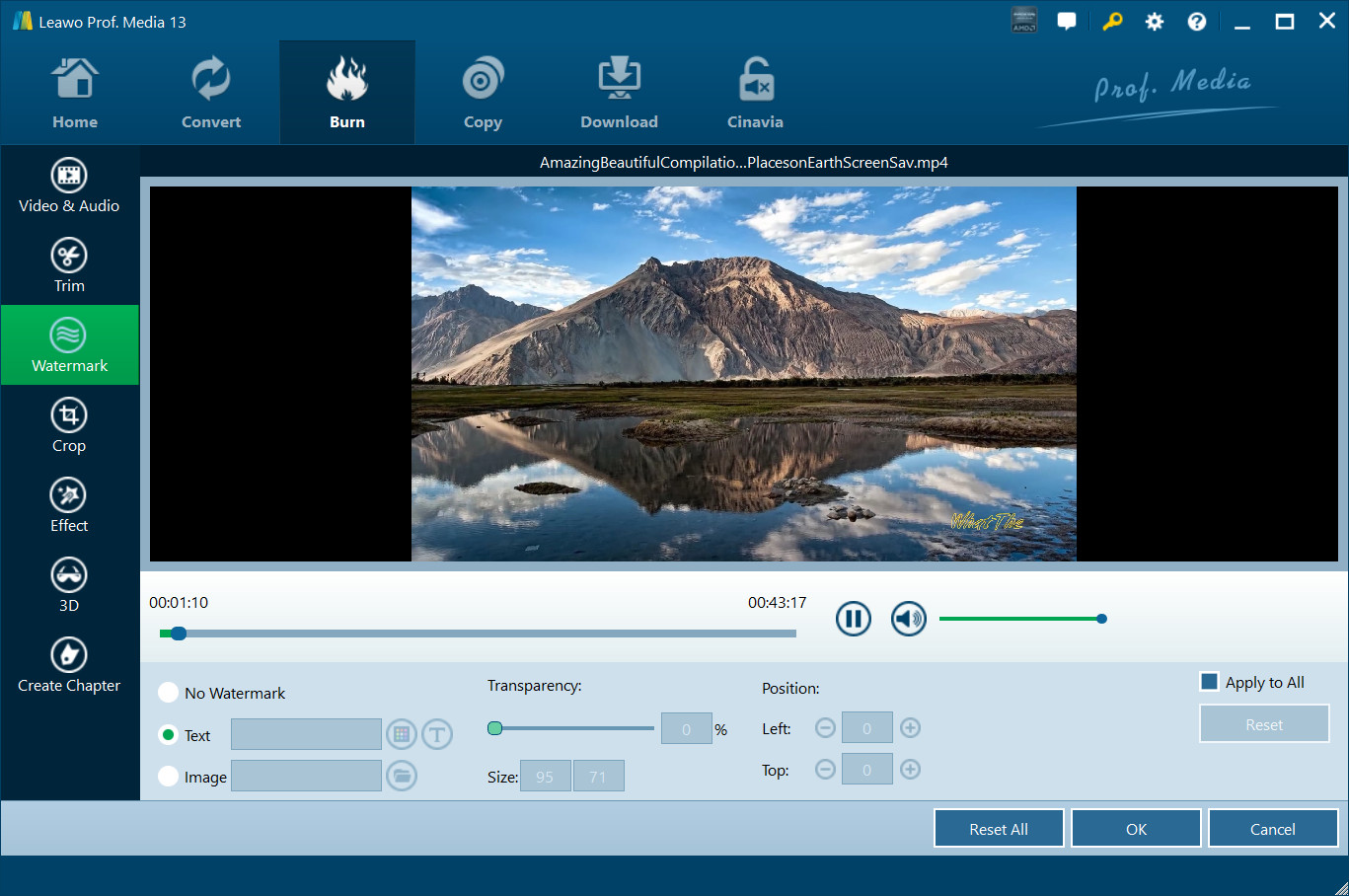Viewport: 1349px width, 896px height.
Task: Open text font settings icon
Action: click(x=437, y=734)
